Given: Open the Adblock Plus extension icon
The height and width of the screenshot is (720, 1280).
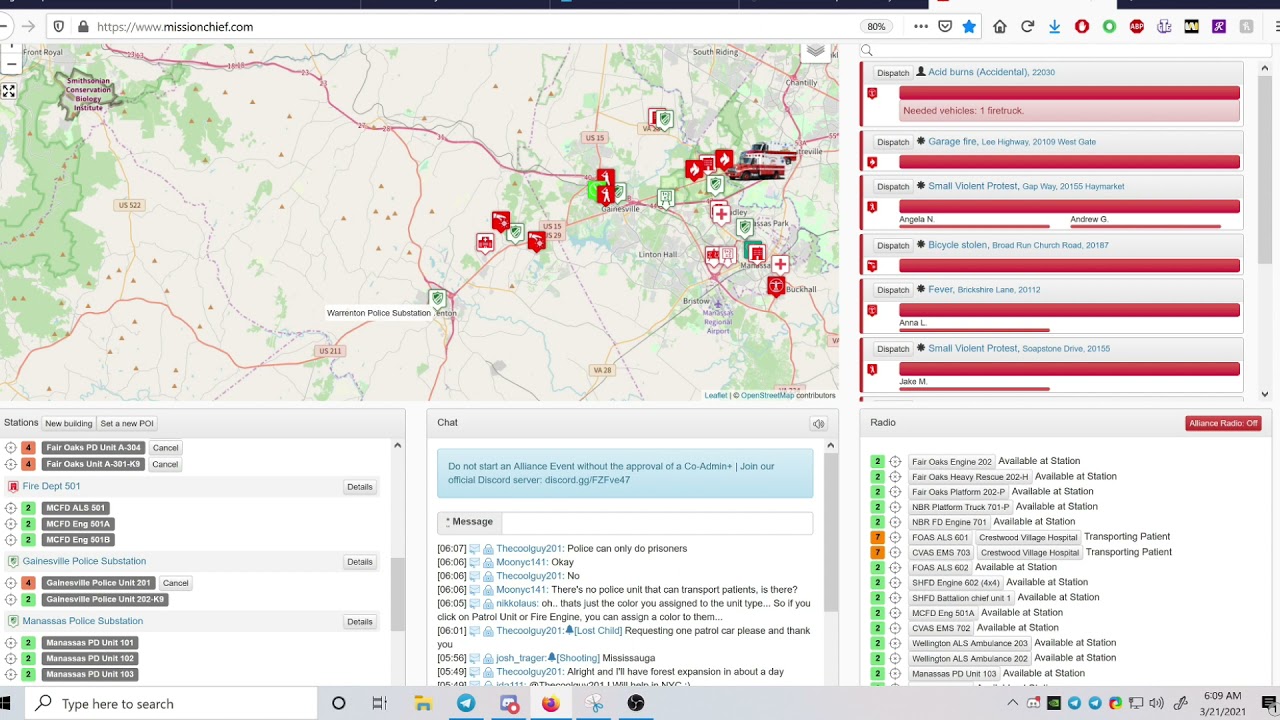Looking at the screenshot, I should click(1137, 27).
